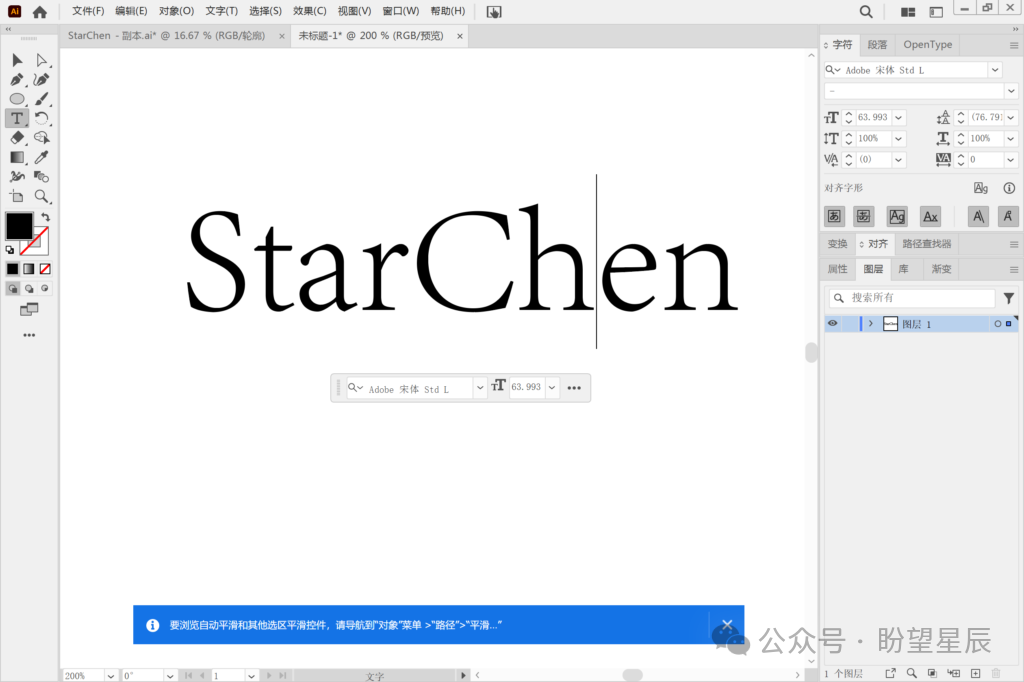Select the Shape Builder tool

(x=42, y=138)
